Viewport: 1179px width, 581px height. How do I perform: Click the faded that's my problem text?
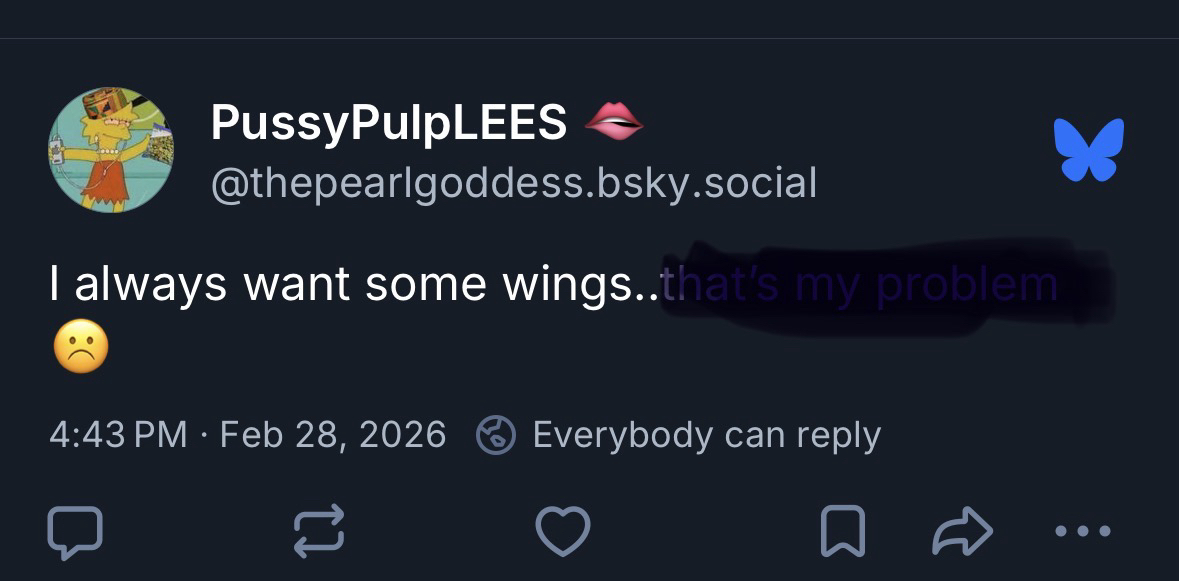pos(860,285)
